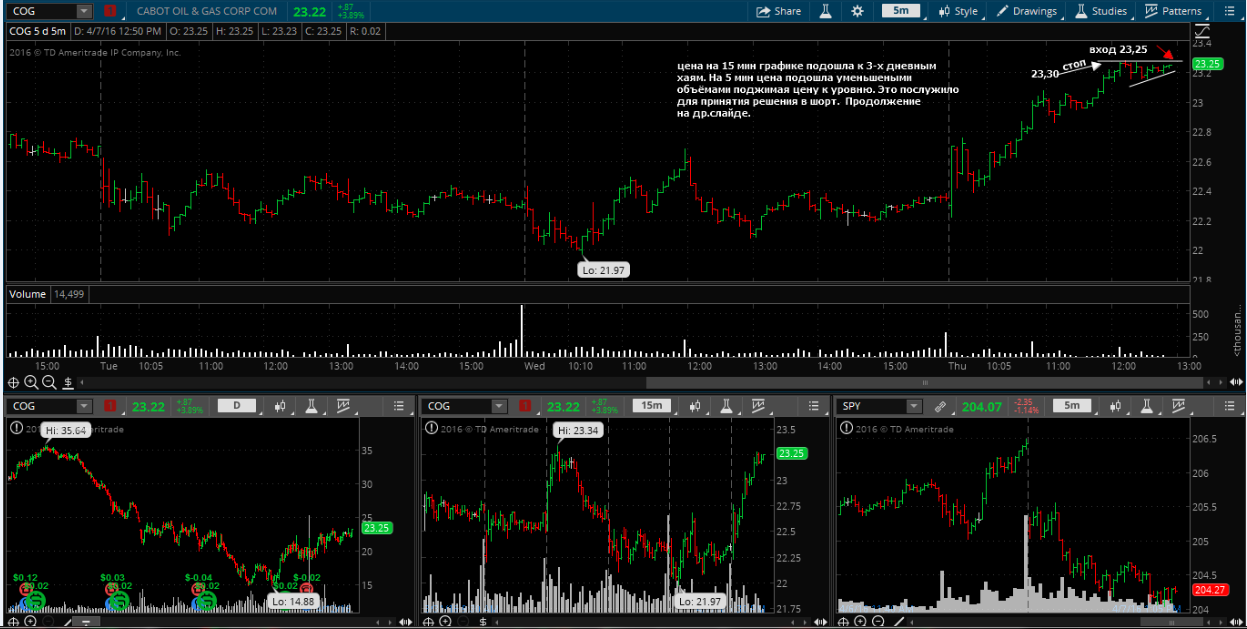Click the 'Hi: 23.34' label in 15m chart
Screen dimensions: 1247x629
(x=577, y=429)
